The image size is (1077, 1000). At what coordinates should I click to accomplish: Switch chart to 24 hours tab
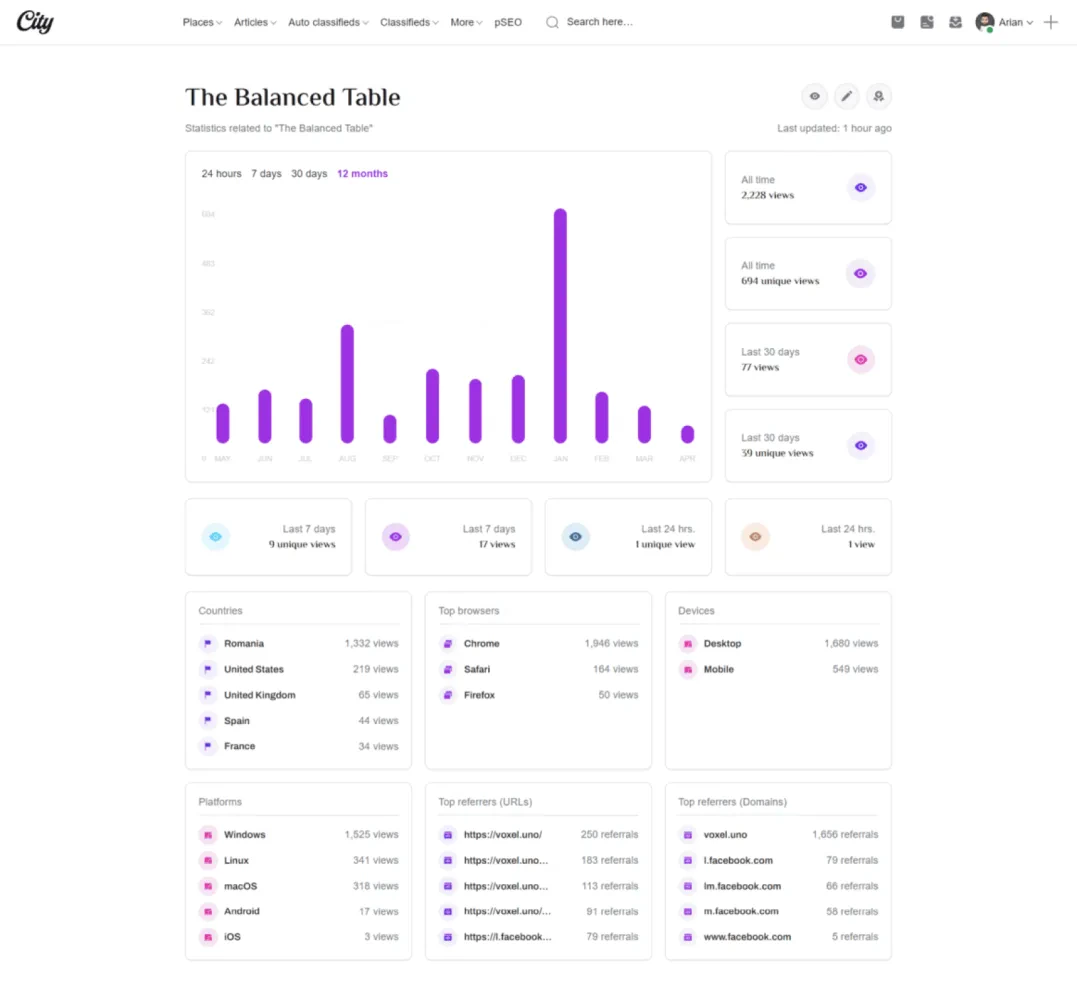221,174
